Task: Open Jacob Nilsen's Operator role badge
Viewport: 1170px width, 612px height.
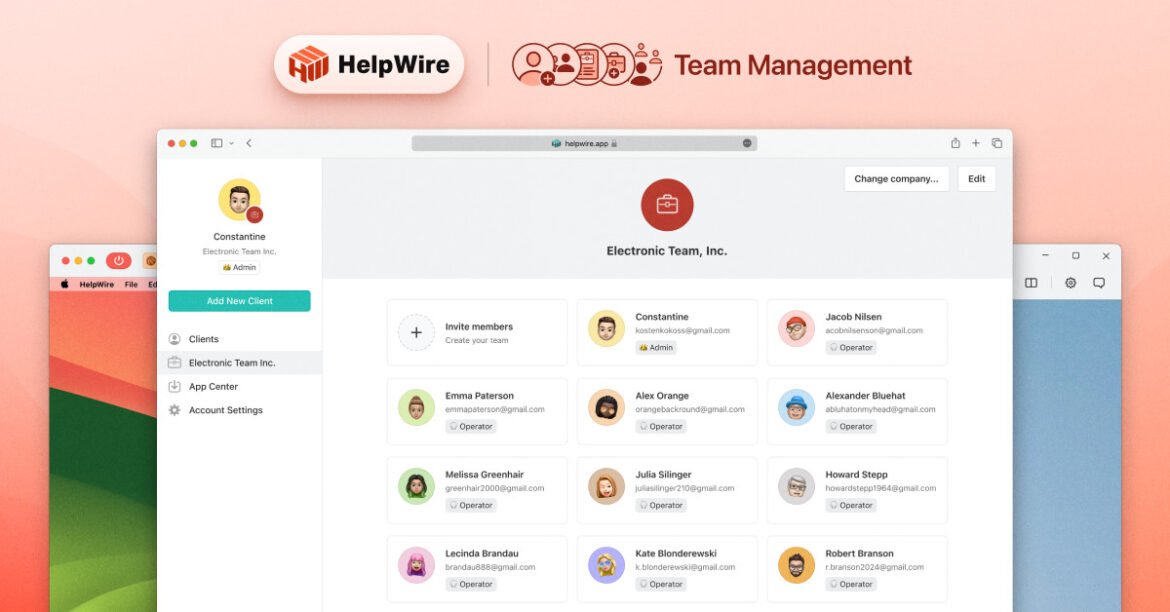Action: coord(851,348)
